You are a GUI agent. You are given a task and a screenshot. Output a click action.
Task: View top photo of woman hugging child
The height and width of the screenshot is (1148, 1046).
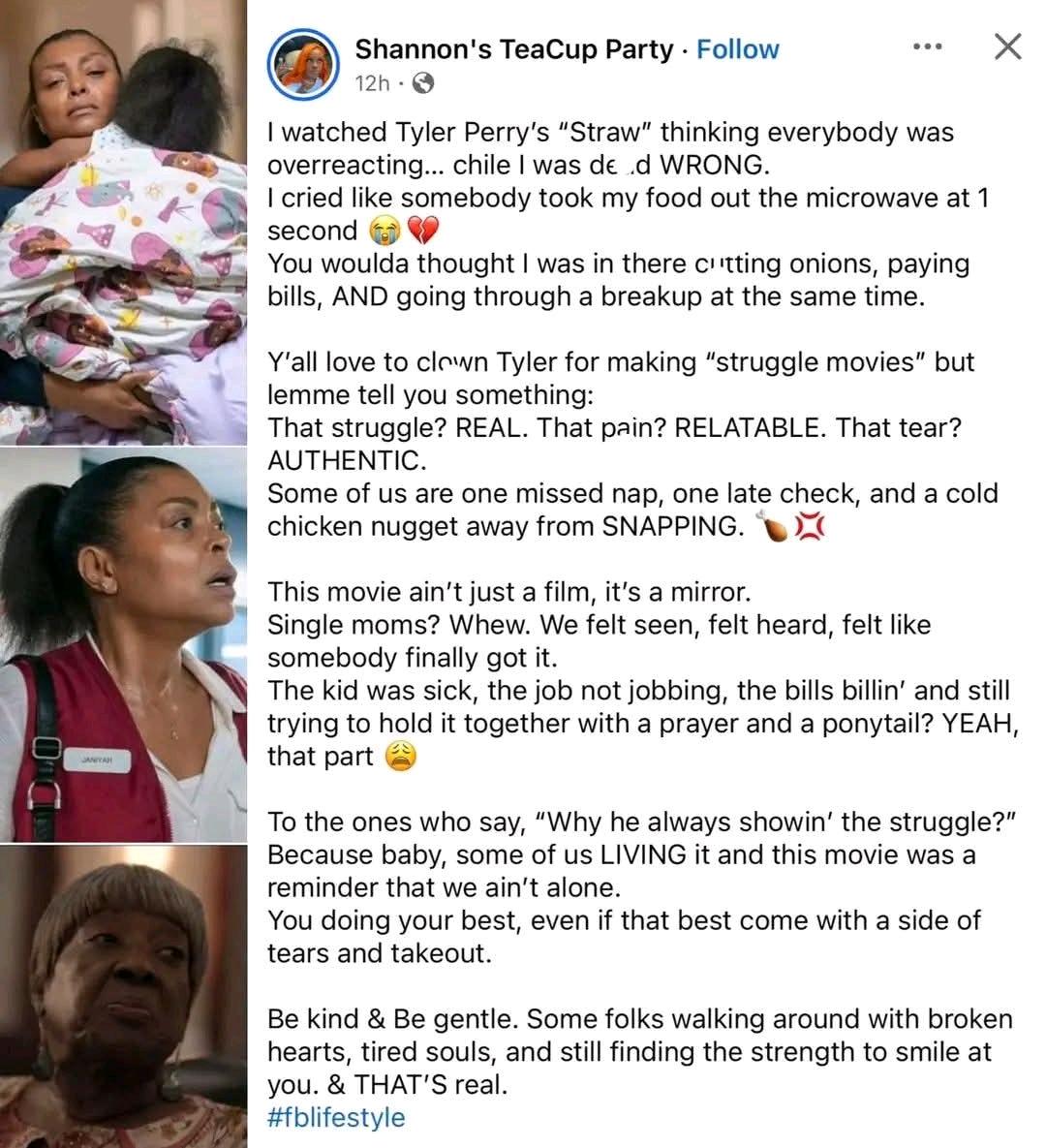pyautogui.click(x=123, y=223)
